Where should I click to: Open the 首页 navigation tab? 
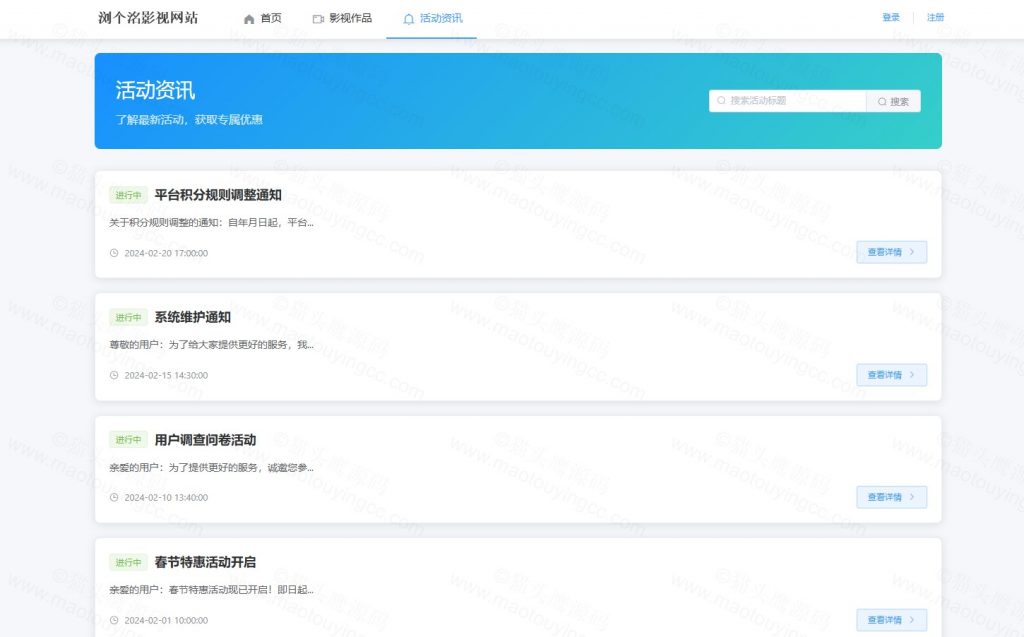coord(263,19)
